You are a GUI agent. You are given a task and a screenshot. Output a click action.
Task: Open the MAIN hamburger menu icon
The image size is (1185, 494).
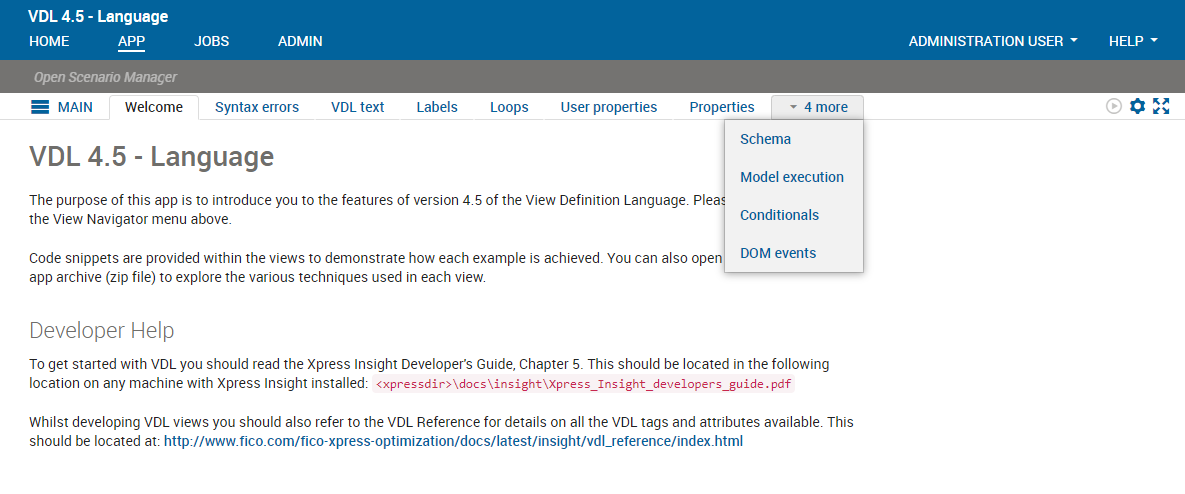coord(40,107)
